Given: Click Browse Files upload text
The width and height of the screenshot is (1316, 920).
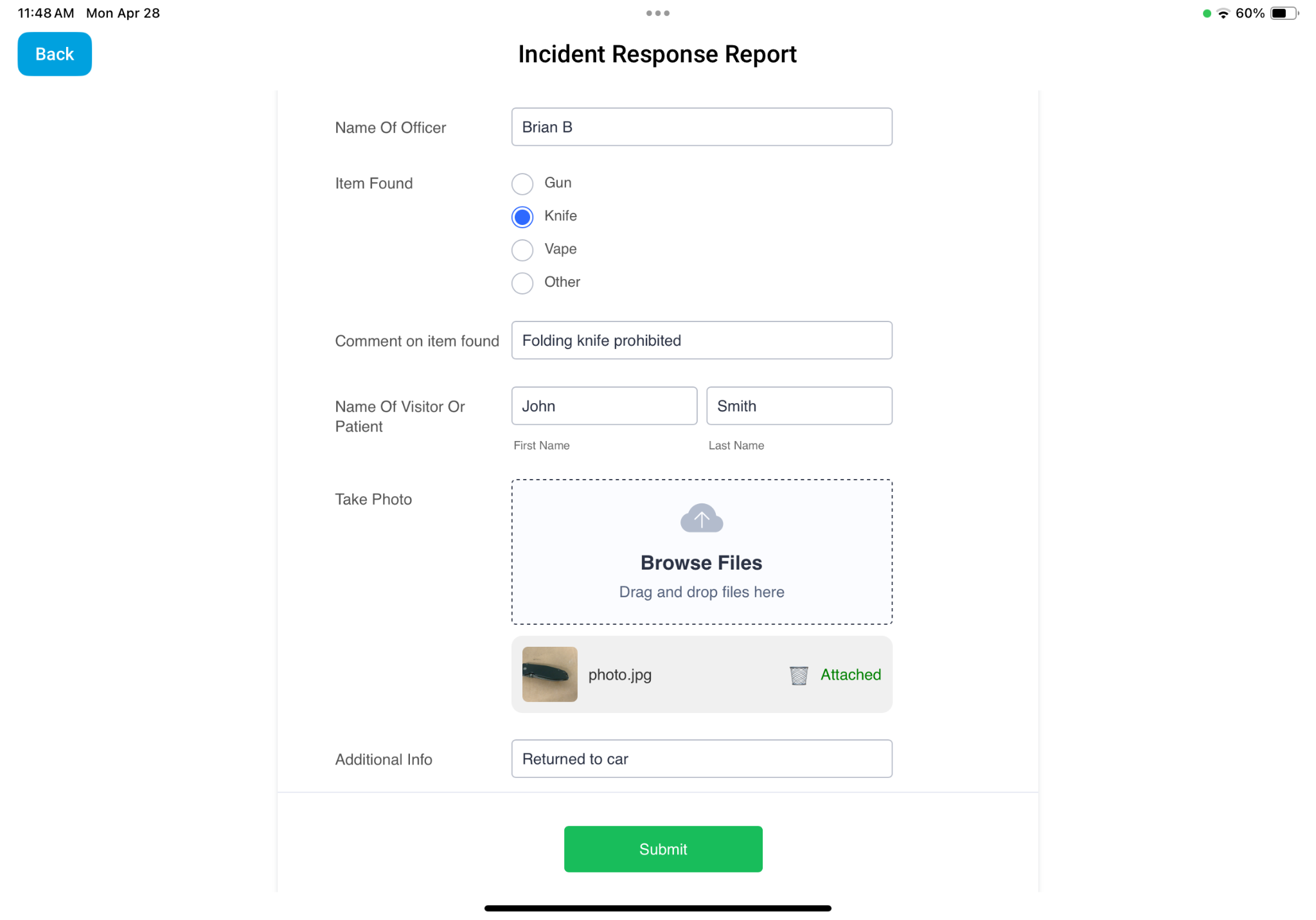Looking at the screenshot, I should (701, 563).
